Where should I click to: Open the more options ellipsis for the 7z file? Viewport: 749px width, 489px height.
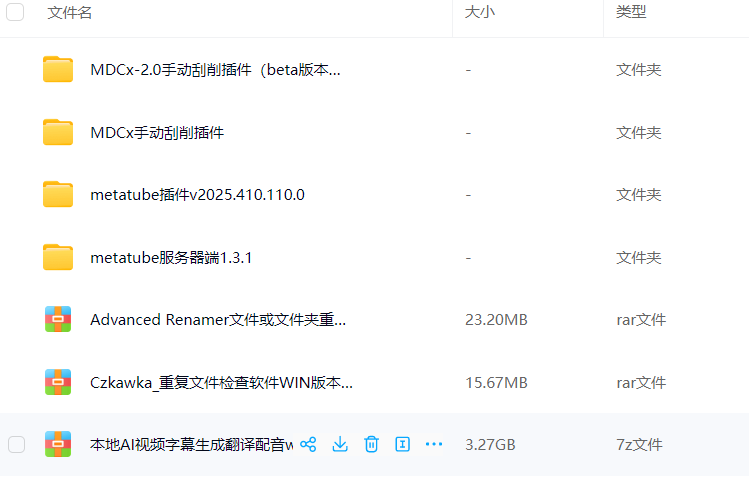[x=434, y=444]
